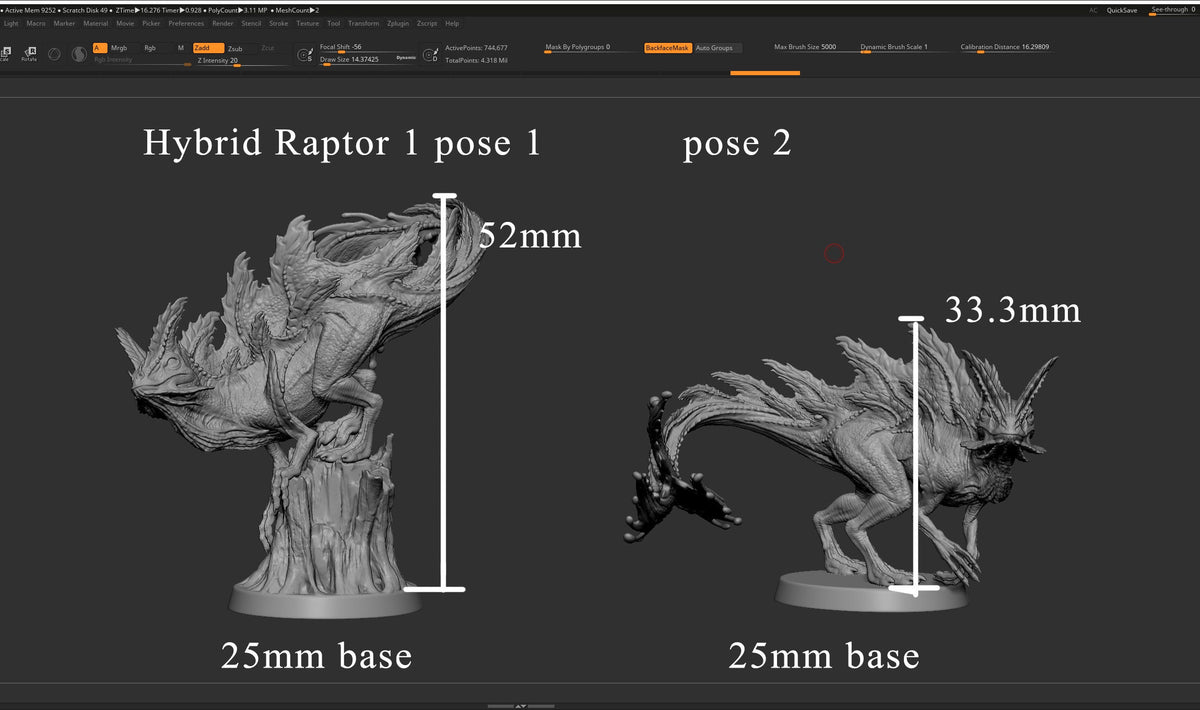The width and height of the screenshot is (1200, 710).
Task: Click the Draw Size dial icon
Action: pyautogui.click(x=430, y=54)
